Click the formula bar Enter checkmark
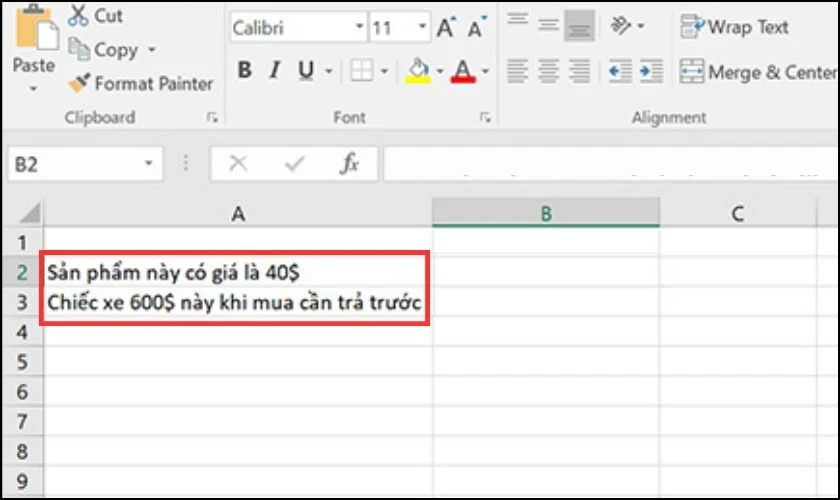840x500 pixels. pos(294,163)
